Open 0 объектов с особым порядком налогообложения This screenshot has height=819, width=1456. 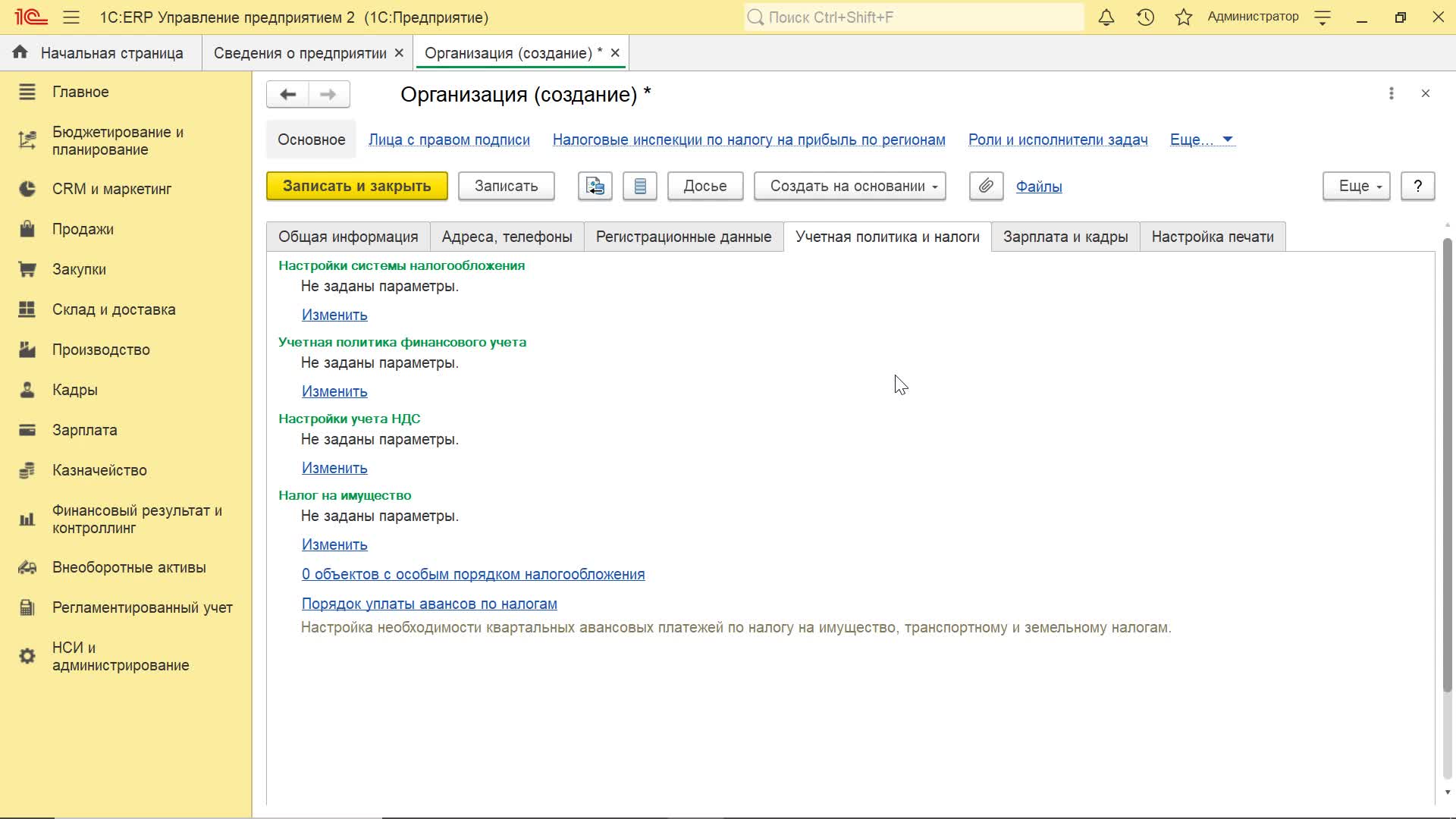[473, 574]
